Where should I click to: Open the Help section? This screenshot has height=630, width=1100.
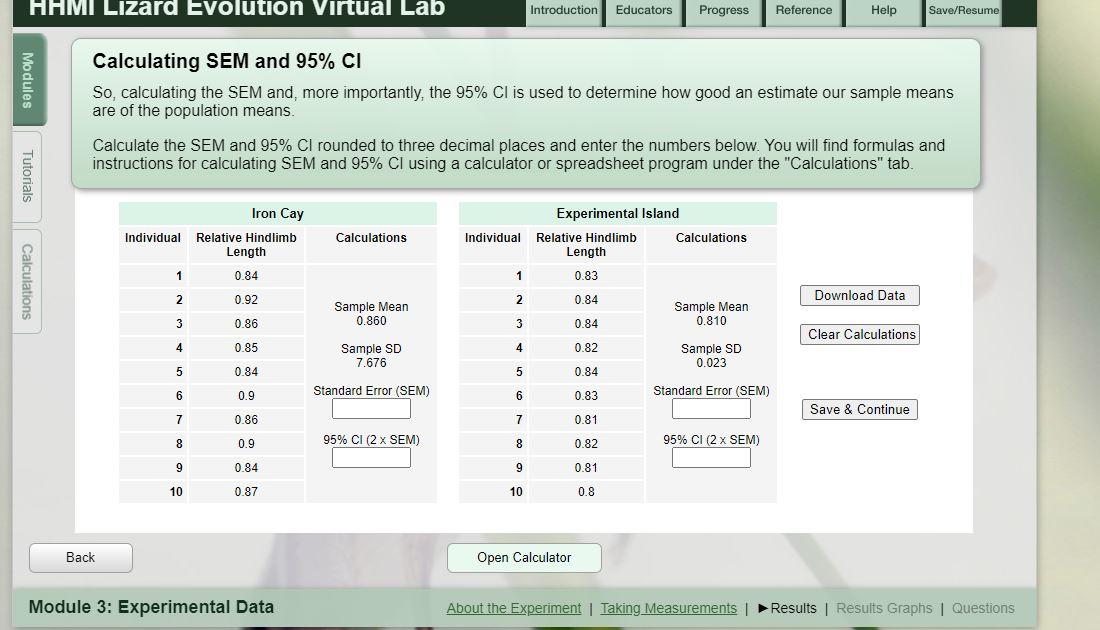click(883, 11)
